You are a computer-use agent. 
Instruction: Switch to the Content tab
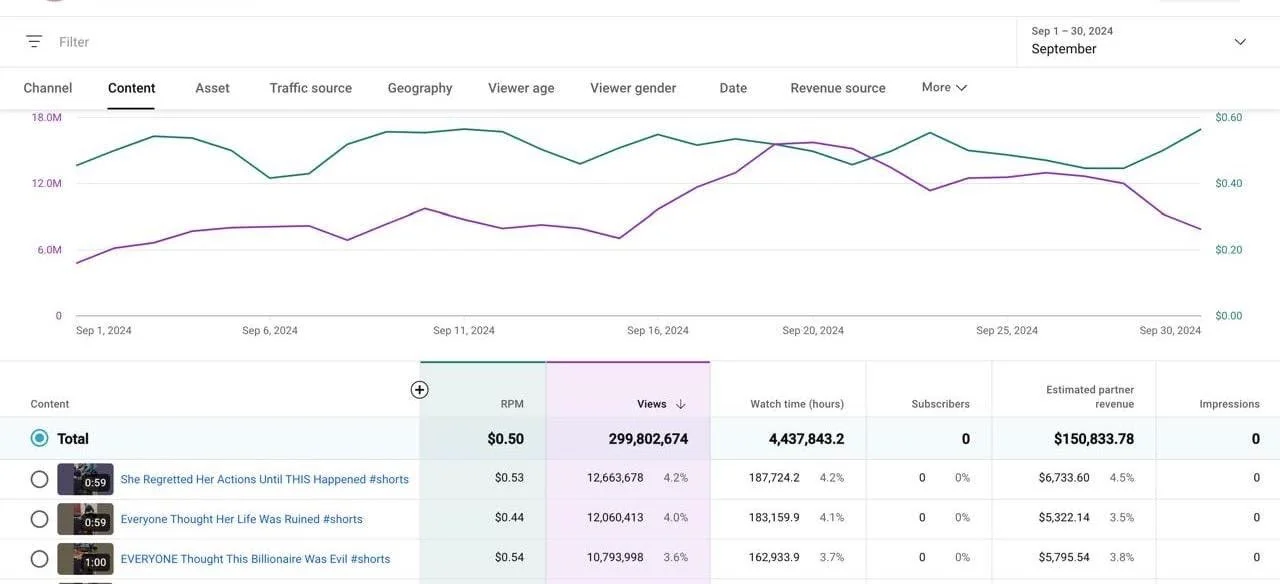pos(131,88)
